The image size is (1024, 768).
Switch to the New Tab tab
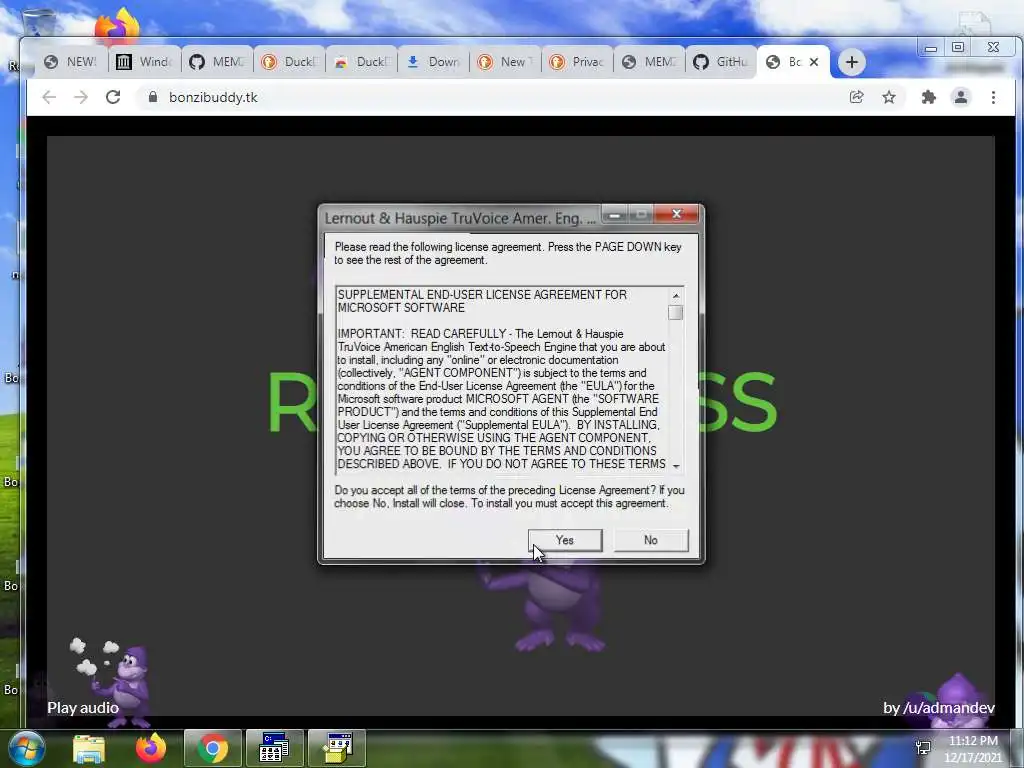(504, 62)
